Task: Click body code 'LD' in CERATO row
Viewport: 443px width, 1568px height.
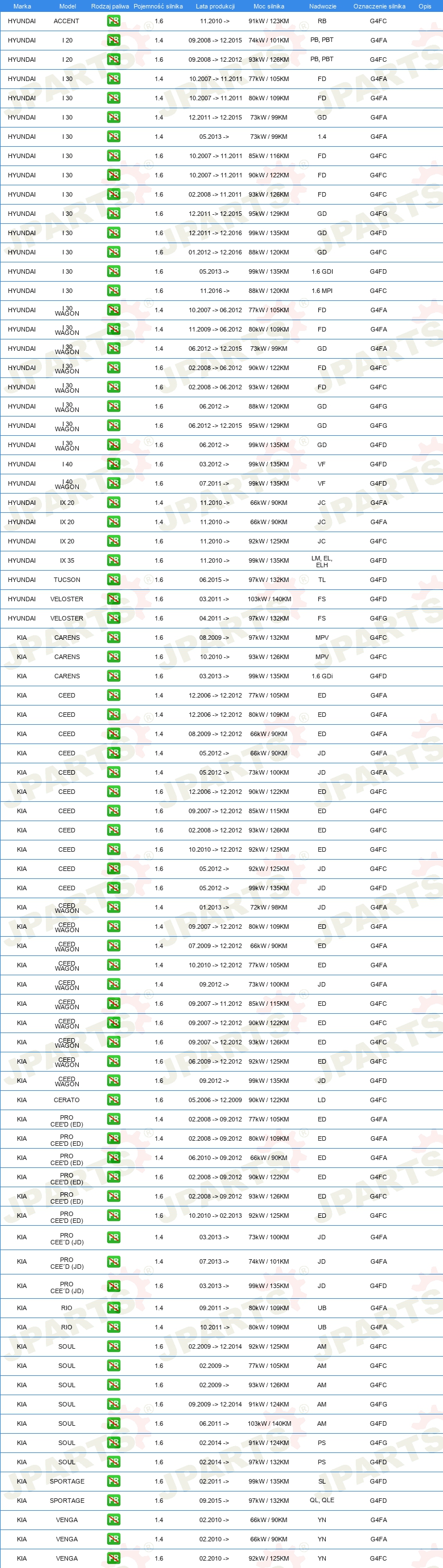Action: point(322,1100)
